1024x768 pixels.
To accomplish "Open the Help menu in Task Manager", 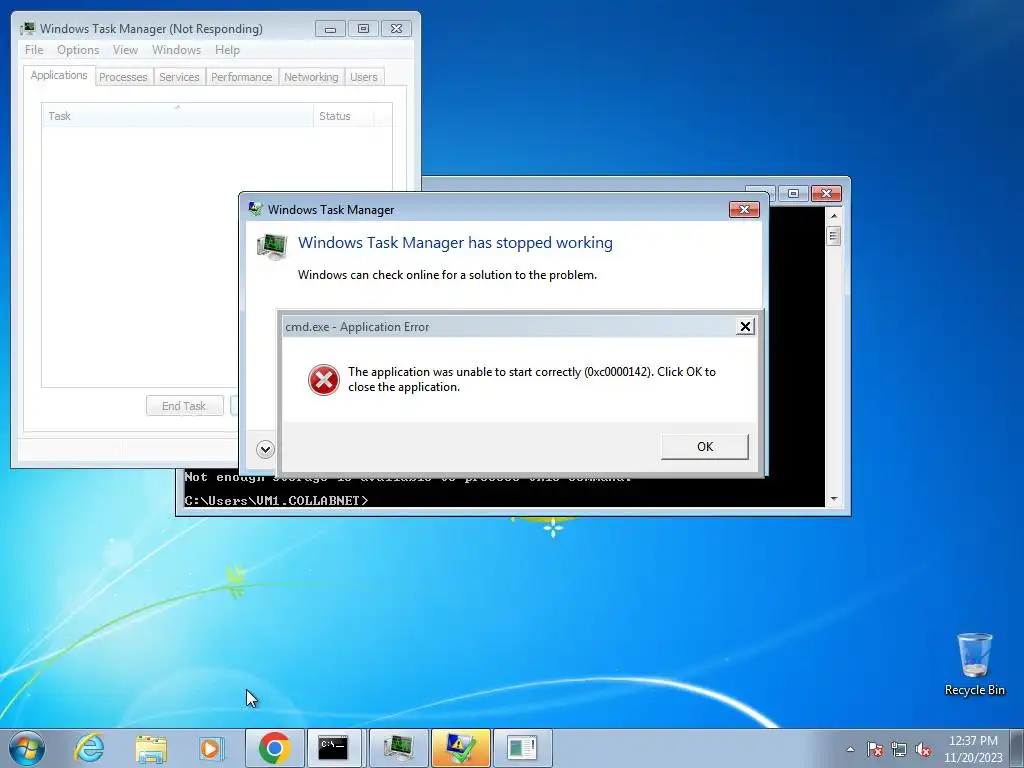I will point(227,50).
